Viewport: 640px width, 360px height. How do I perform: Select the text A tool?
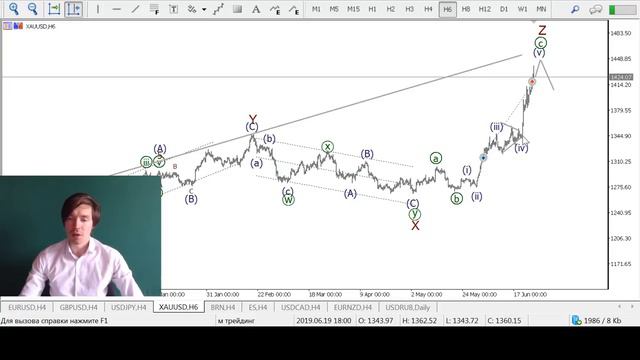(x=256, y=9)
